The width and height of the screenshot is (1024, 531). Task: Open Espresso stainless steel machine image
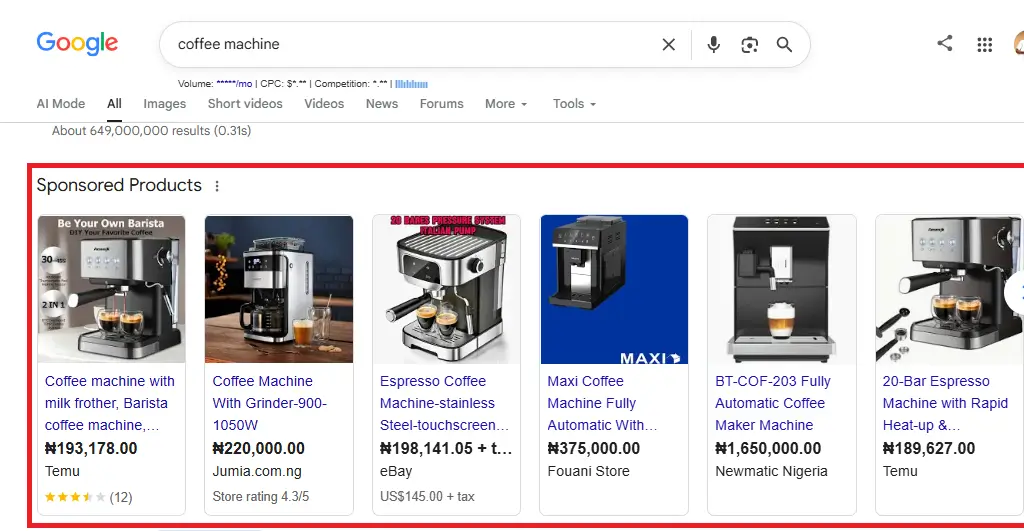coord(447,289)
